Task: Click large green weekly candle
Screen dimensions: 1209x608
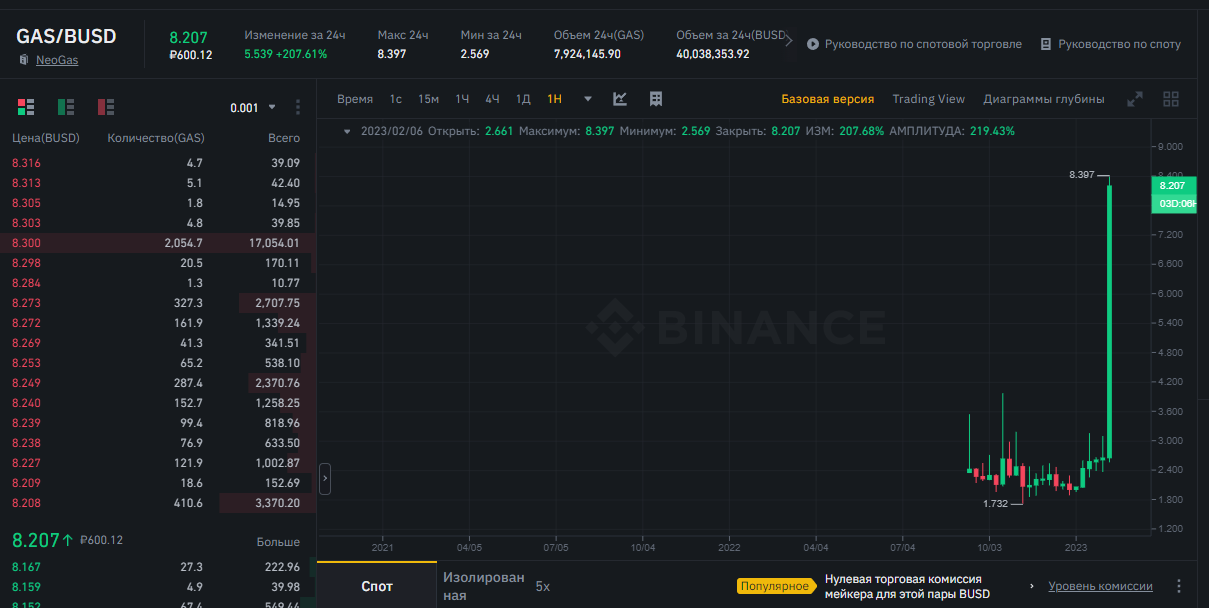Action: click(1110, 322)
